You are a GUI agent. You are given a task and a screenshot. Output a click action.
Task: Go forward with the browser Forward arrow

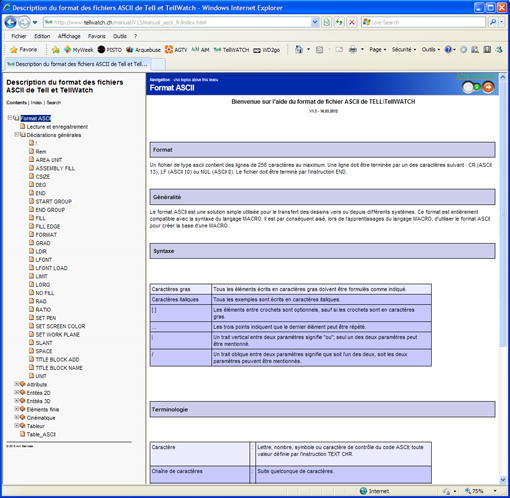click(x=24, y=22)
